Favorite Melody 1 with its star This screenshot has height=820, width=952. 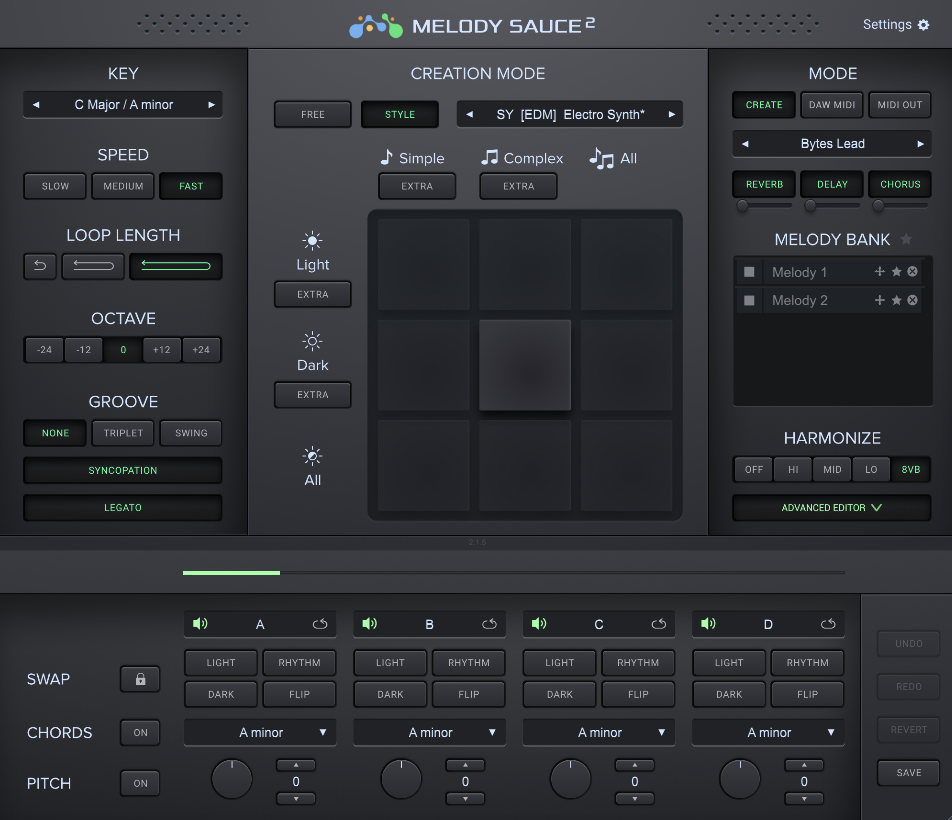pos(896,272)
